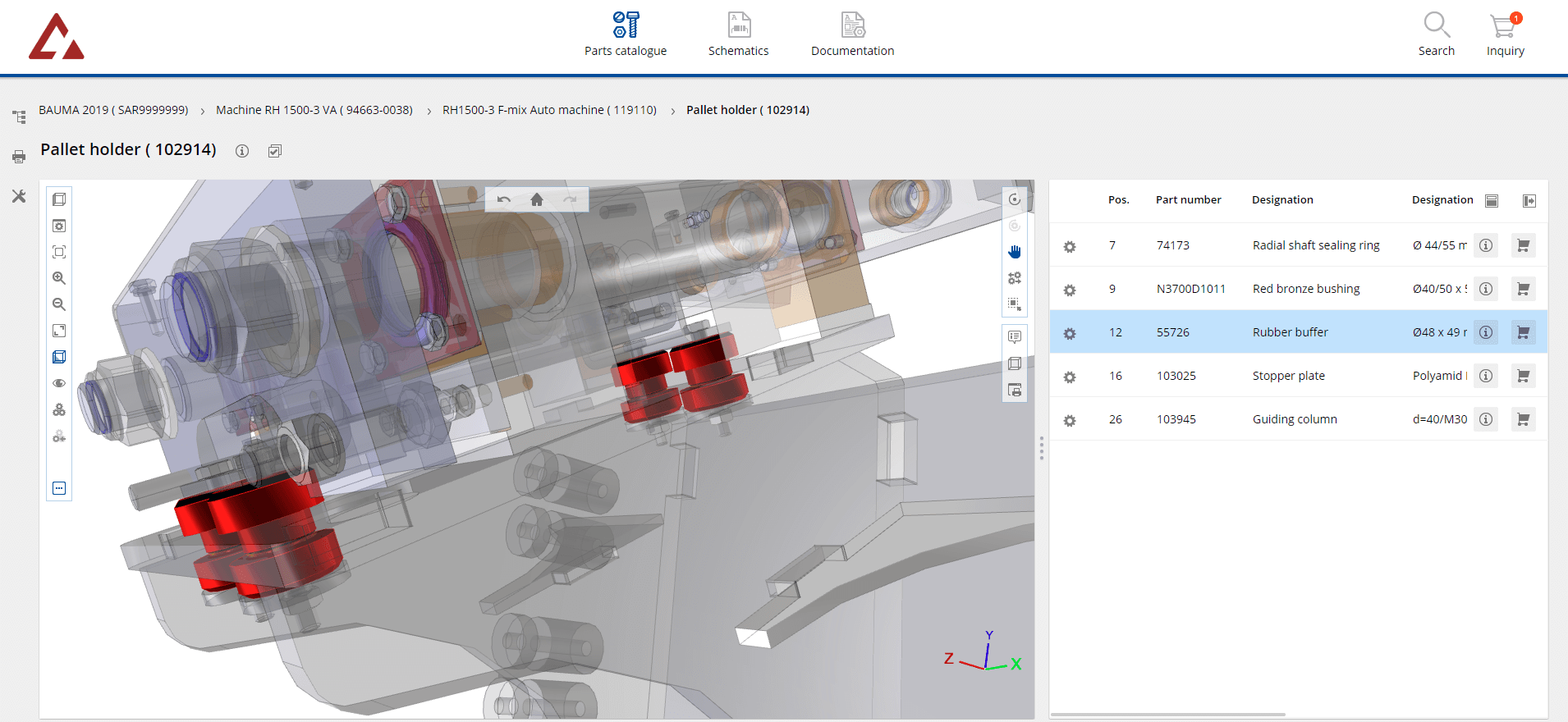Toggle the transparent model display cube

[x=59, y=357]
